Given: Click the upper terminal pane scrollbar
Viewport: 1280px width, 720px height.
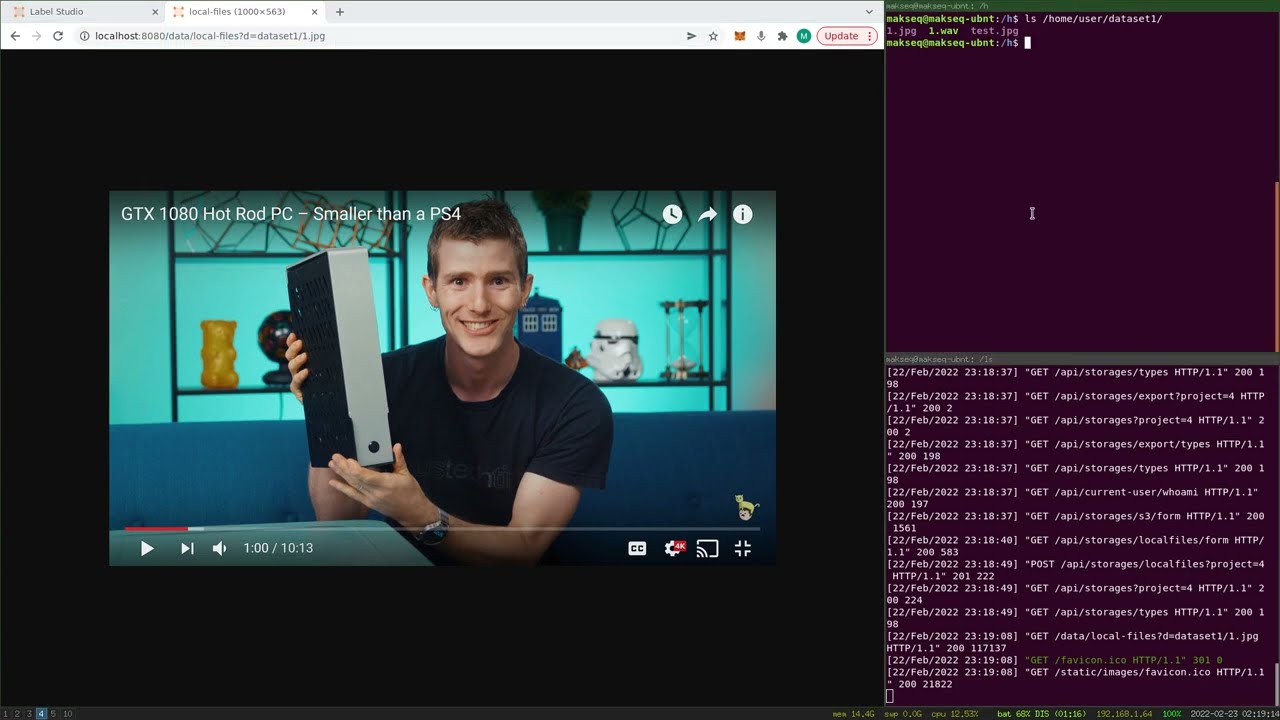Looking at the screenshot, I should pos(1277,265).
